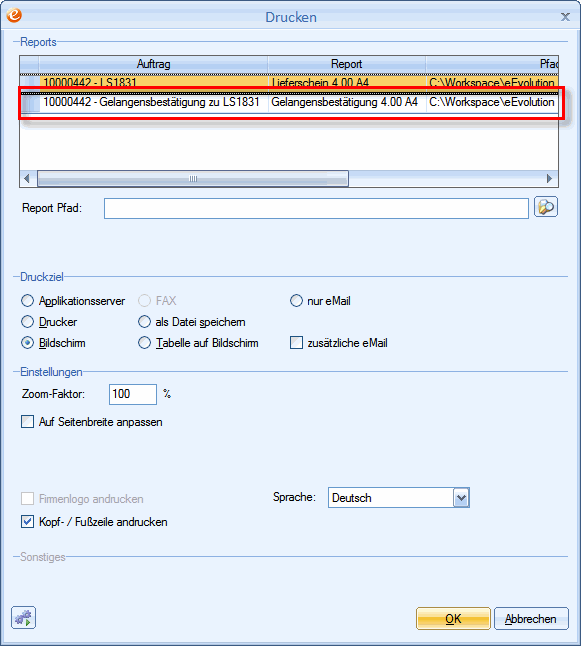The width and height of the screenshot is (581, 646).
Task: Check Auf Seitenbreite anpassen
Action: pos(28,422)
